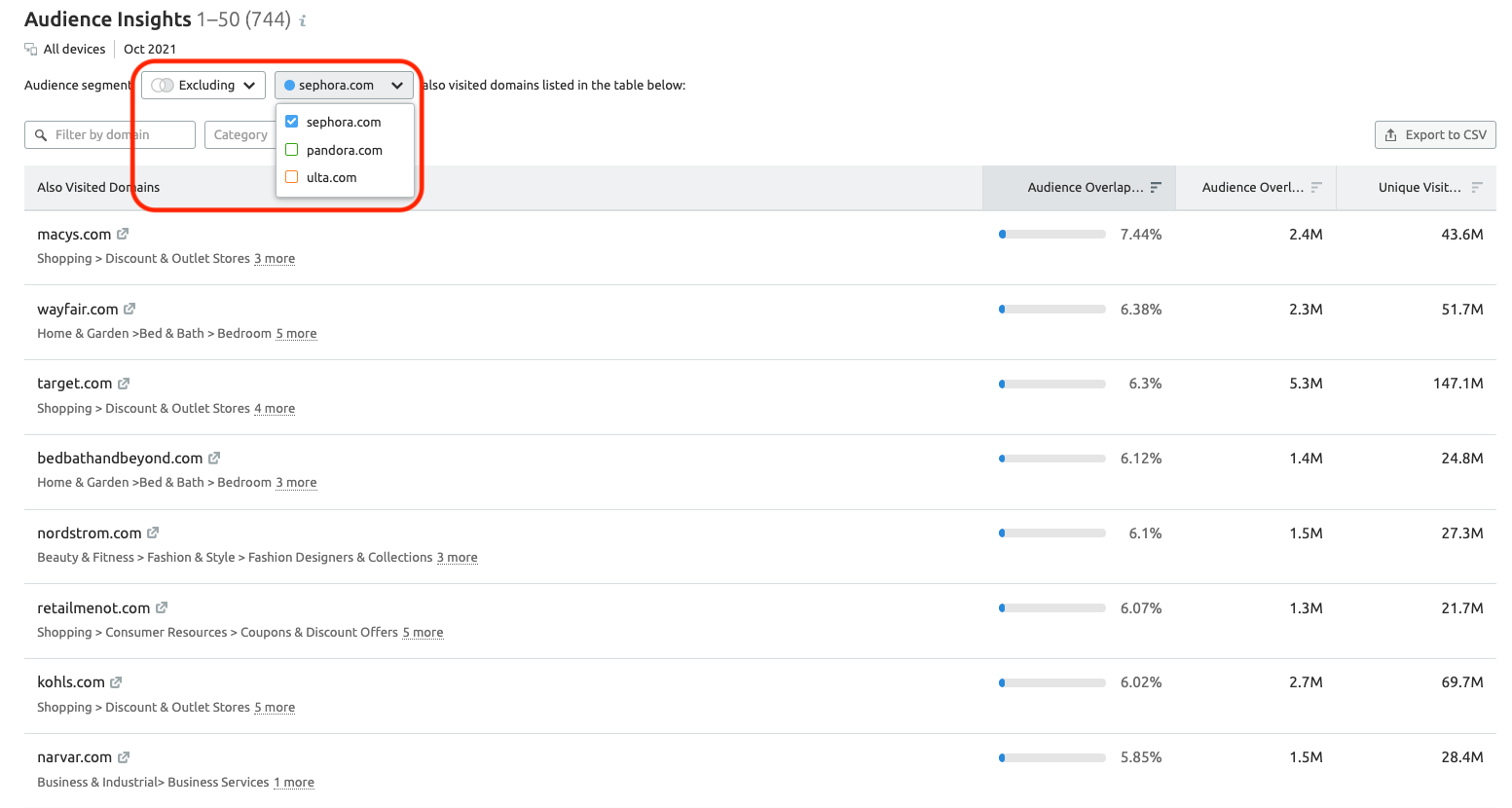The width and height of the screenshot is (1512, 808).
Task: Open macys.com external link icon
Action: point(123,234)
